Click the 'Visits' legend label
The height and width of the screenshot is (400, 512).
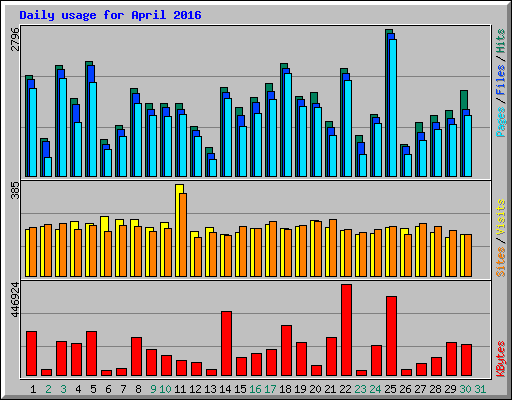[x=501, y=218]
